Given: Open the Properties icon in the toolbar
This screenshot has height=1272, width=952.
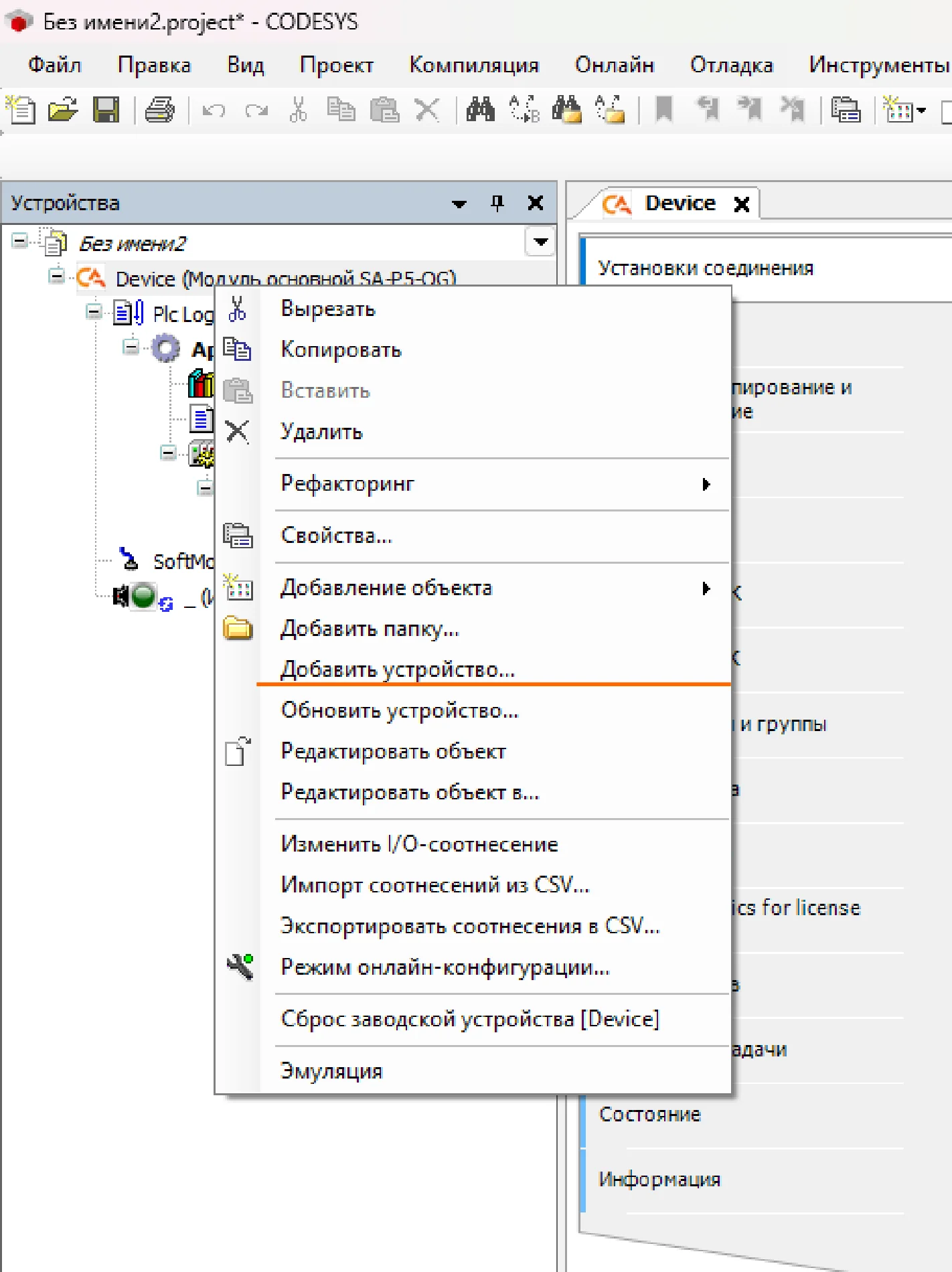Looking at the screenshot, I should pyautogui.click(x=846, y=109).
